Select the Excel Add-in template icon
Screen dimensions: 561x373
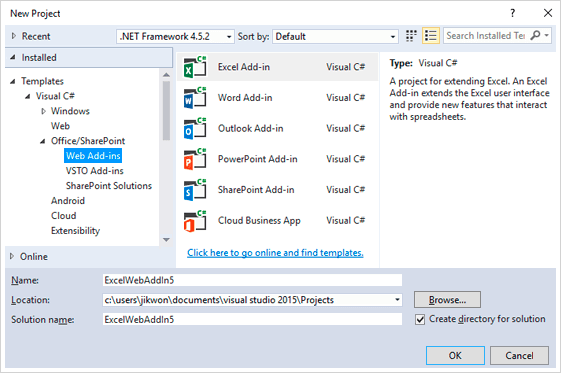coord(195,67)
